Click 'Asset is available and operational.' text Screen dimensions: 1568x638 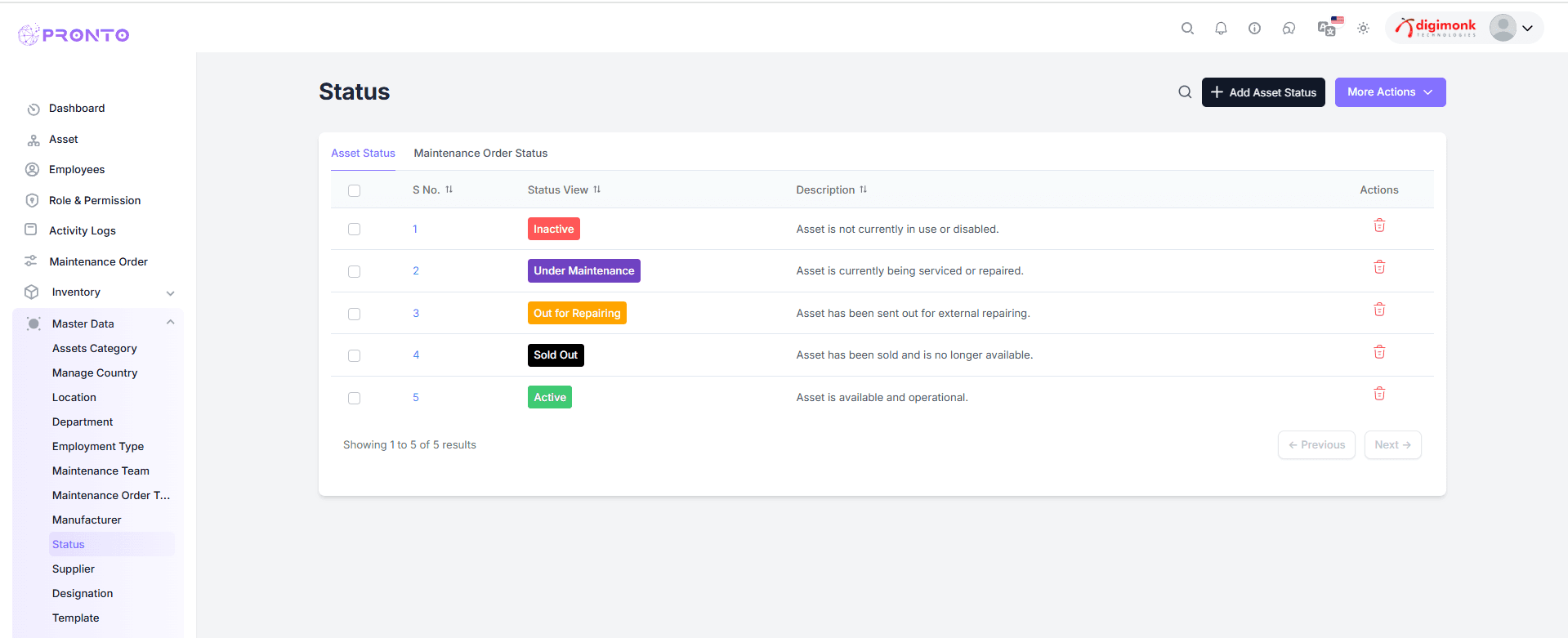[x=882, y=397]
